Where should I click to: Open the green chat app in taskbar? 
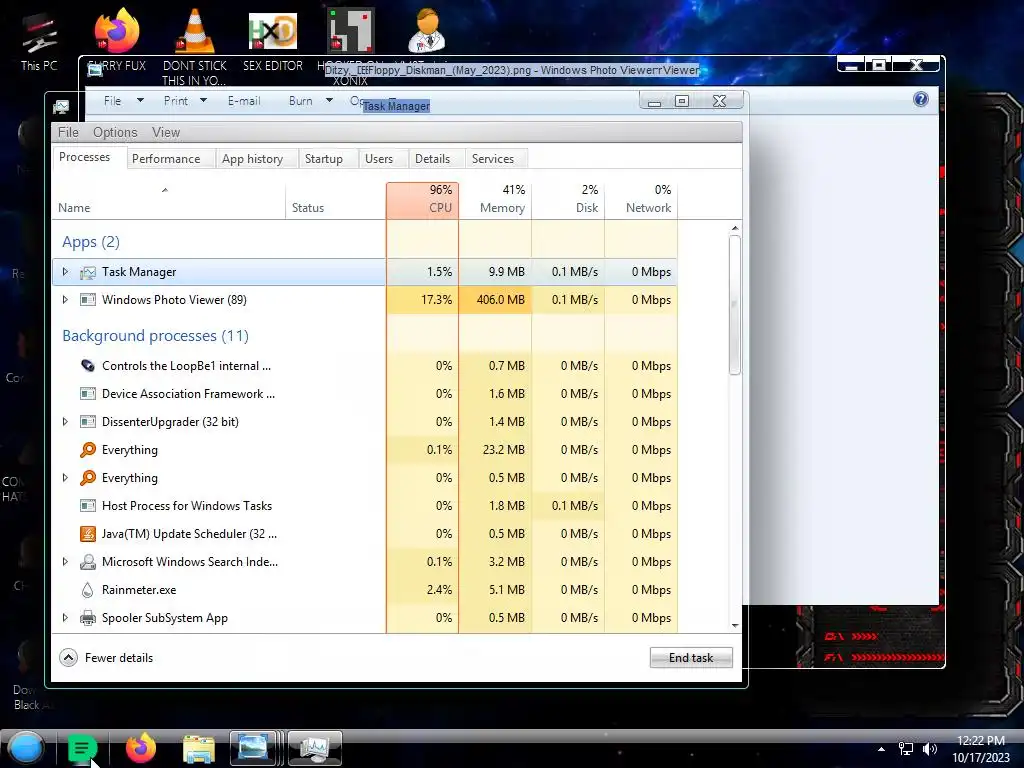tap(82, 748)
